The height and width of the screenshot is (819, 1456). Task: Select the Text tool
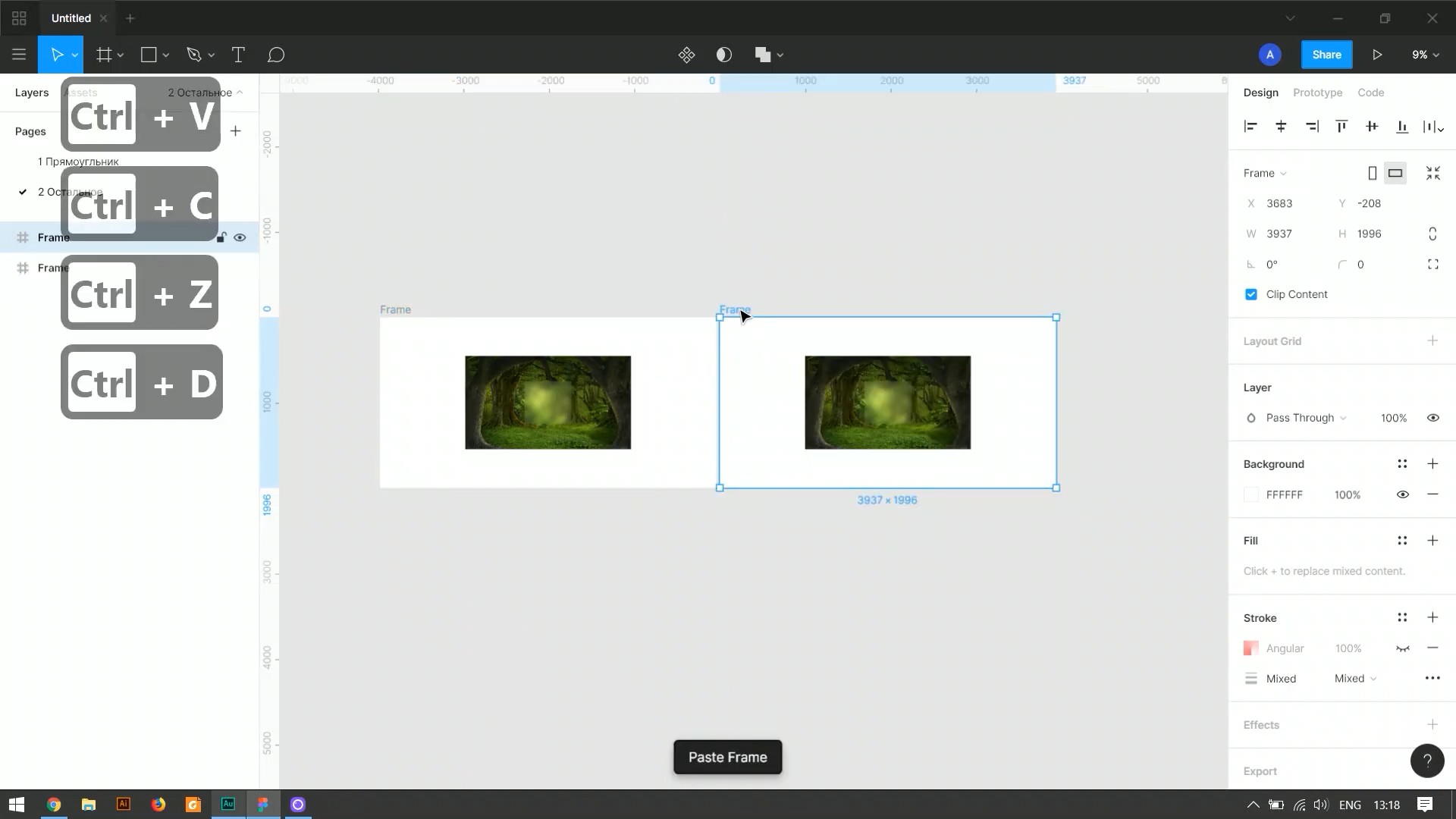coord(237,55)
